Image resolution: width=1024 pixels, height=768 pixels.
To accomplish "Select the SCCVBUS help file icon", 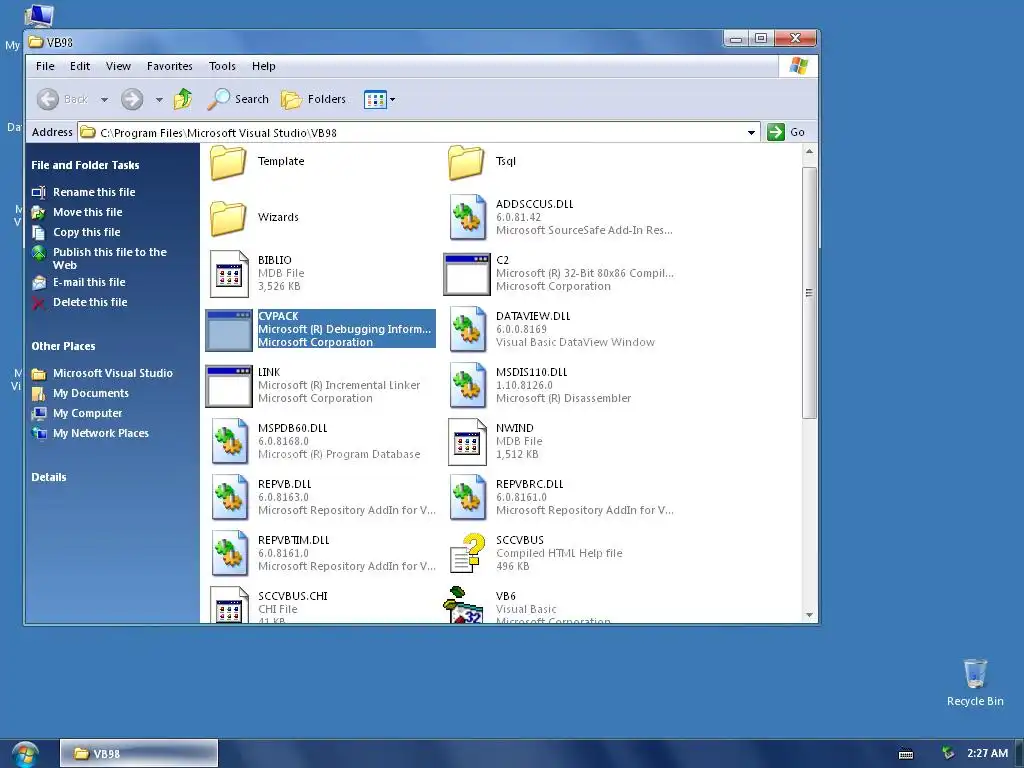I will pos(468,554).
